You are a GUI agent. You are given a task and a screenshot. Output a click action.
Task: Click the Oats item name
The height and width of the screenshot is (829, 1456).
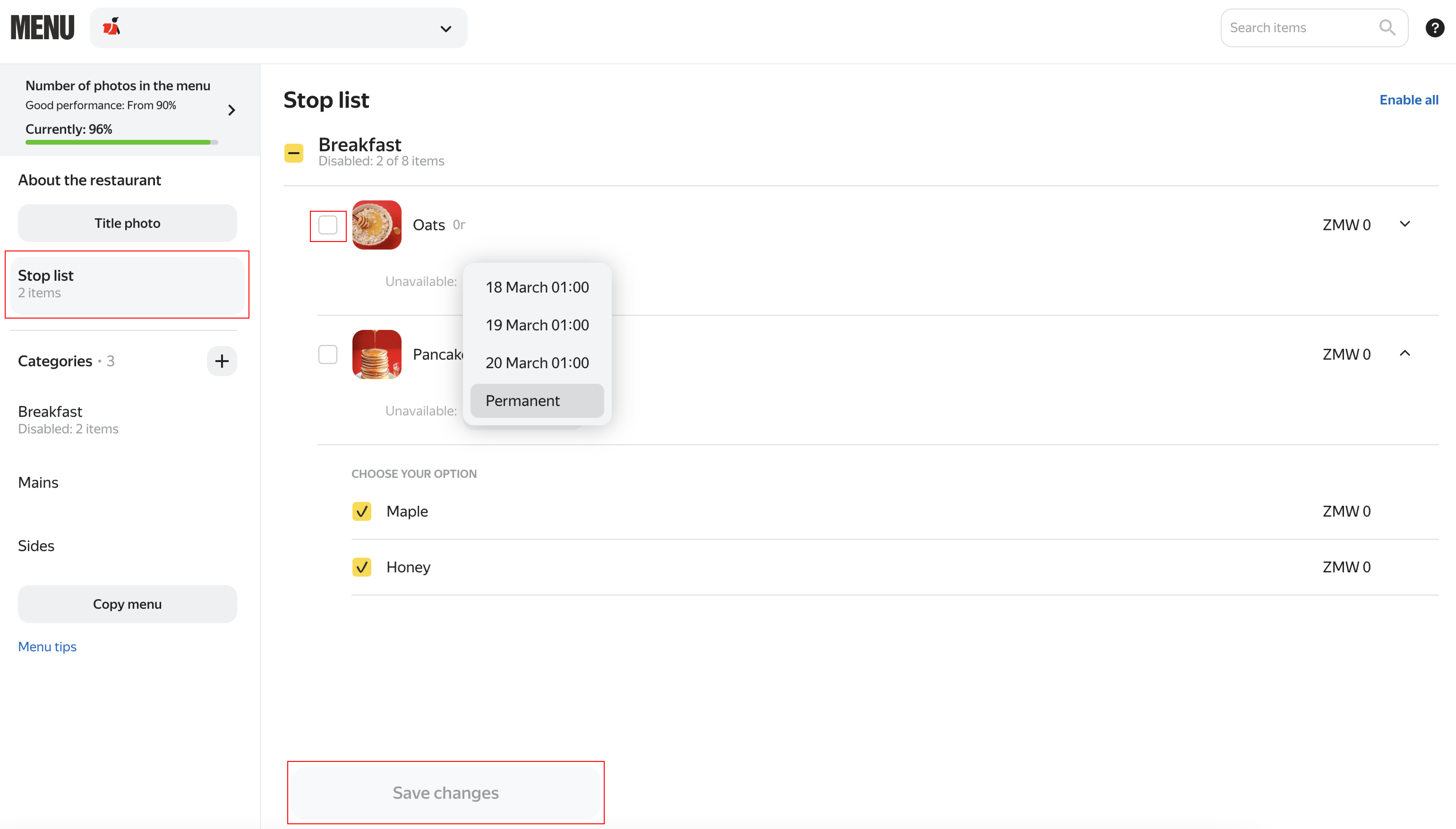428,225
